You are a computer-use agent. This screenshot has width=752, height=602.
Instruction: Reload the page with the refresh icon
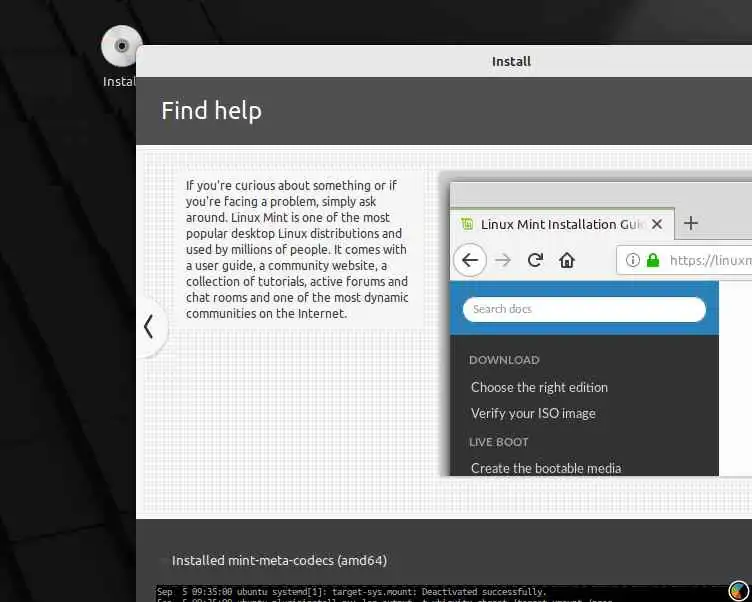click(x=535, y=260)
